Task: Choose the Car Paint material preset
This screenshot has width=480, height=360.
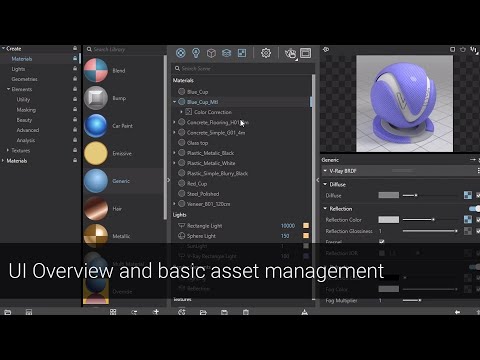Action: coord(122,126)
